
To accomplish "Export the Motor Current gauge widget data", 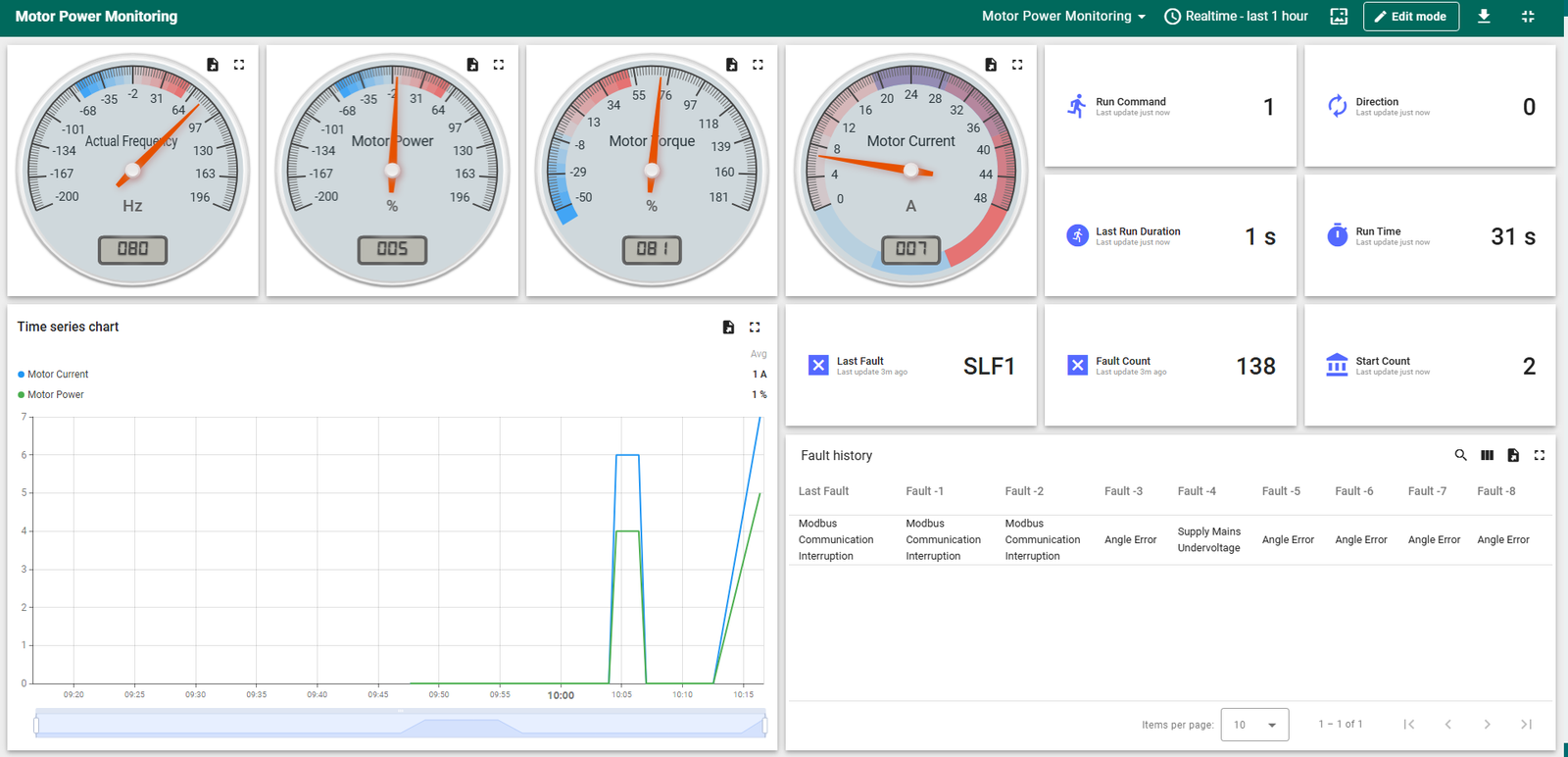I will tap(991, 65).
